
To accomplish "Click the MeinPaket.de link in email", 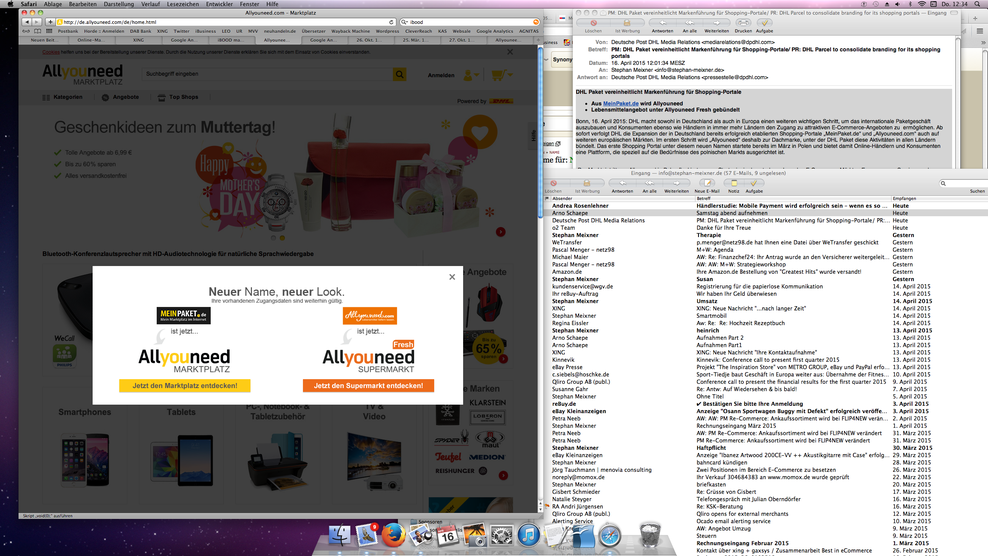I will tap(621, 103).
